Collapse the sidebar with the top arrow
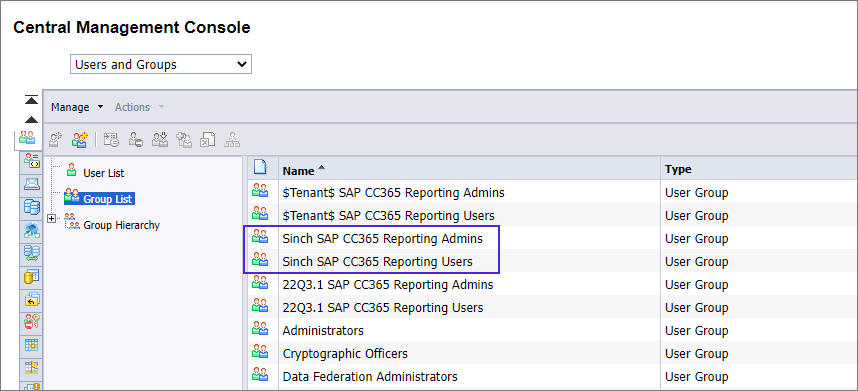Image resolution: width=858 pixels, height=391 pixels. (x=31, y=100)
